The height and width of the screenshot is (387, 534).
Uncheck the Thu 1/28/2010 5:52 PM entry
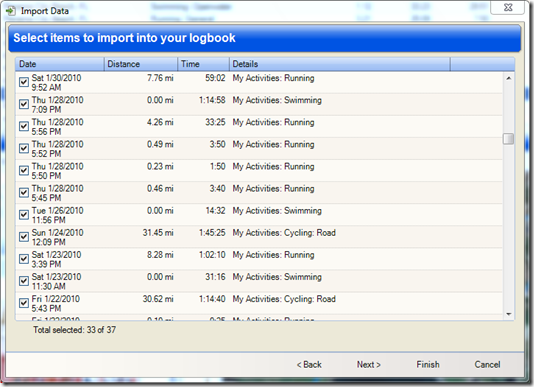[24, 149]
